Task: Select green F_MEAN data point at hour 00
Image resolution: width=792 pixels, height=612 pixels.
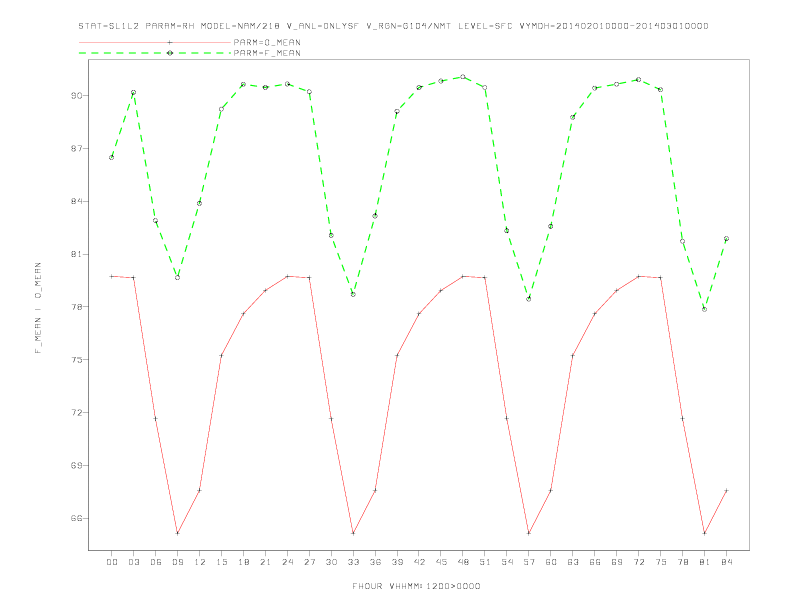Action: tap(112, 158)
